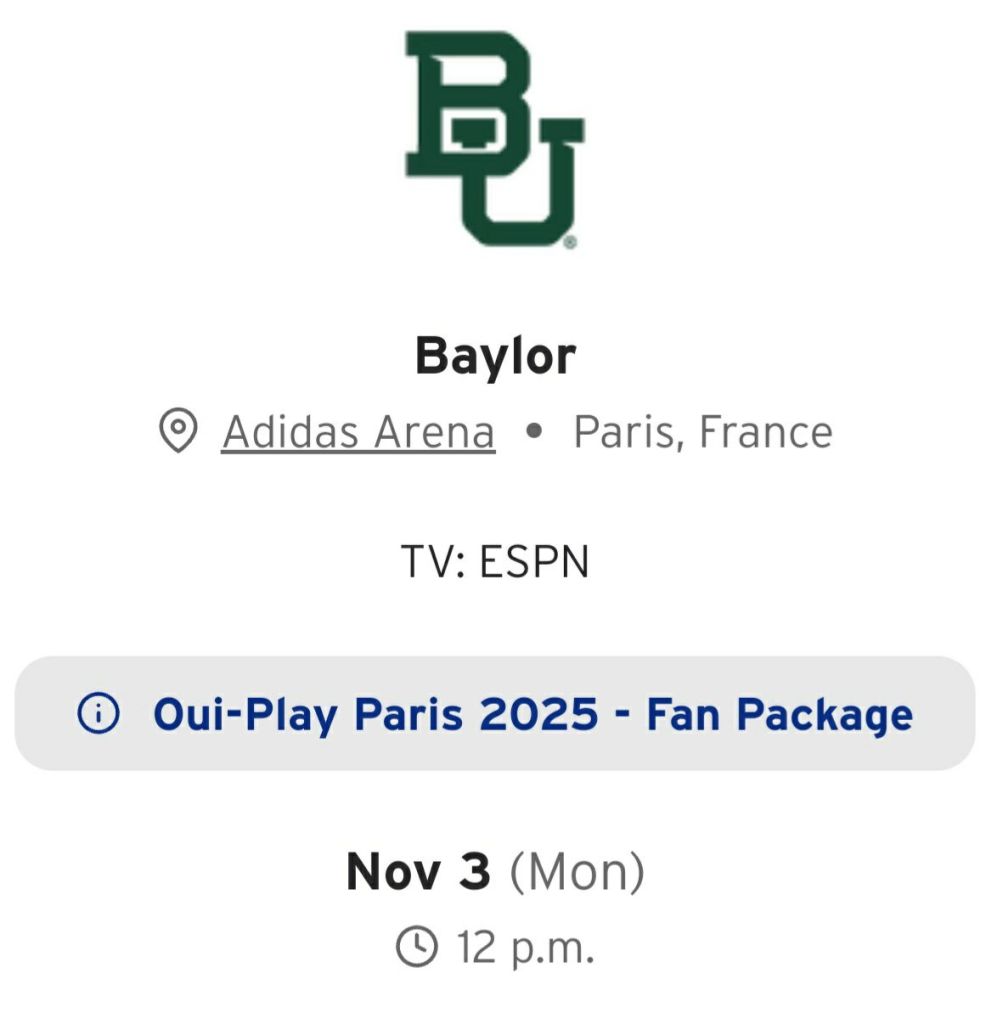Tap the location pin icon
The image size is (1003, 1024).
[x=178, y=432]
